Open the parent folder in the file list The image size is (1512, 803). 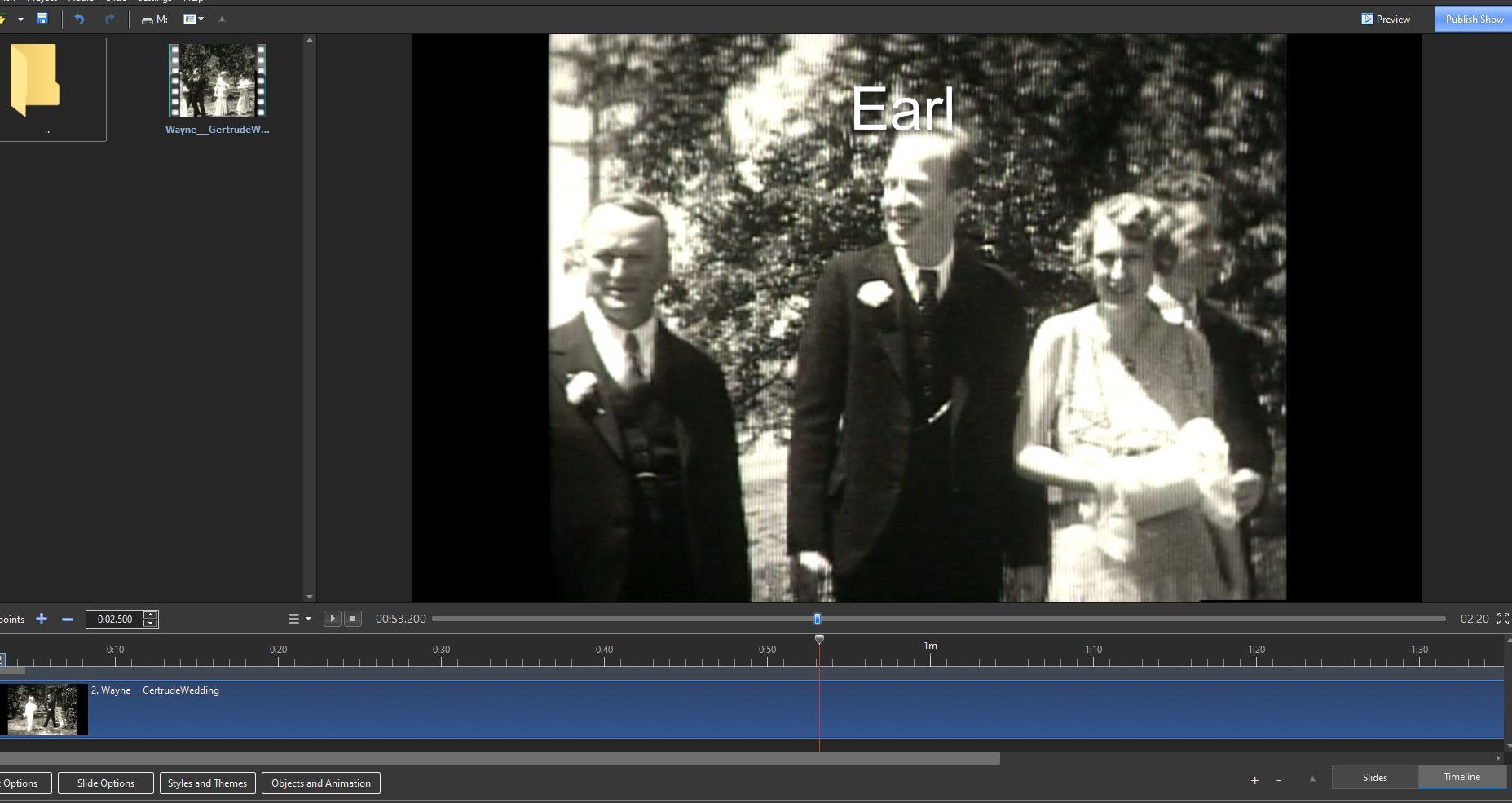click(47, 90)
